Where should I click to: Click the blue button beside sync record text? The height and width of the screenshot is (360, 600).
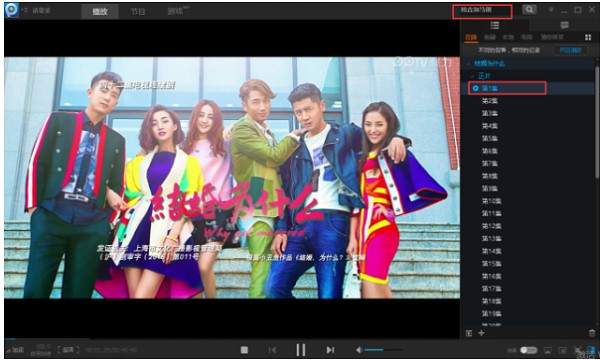[x=570, y=50]
